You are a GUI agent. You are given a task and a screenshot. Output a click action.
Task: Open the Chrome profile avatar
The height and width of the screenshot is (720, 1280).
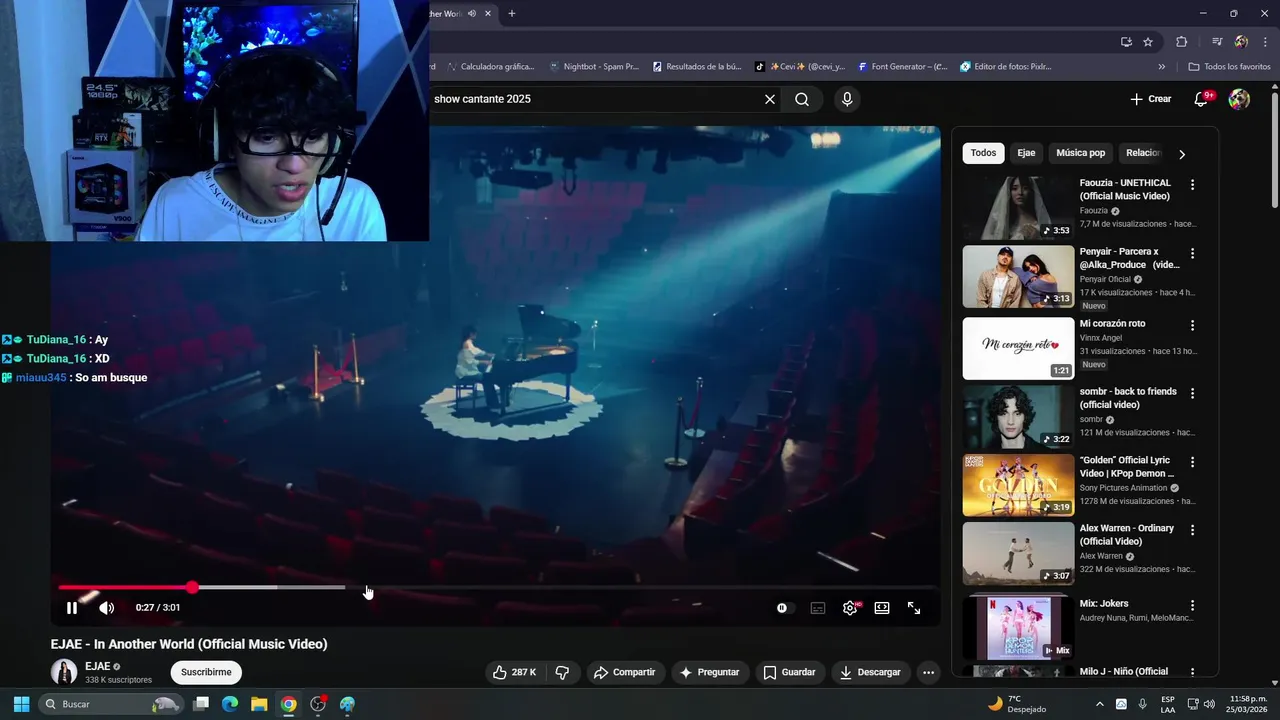[1241, 42]
